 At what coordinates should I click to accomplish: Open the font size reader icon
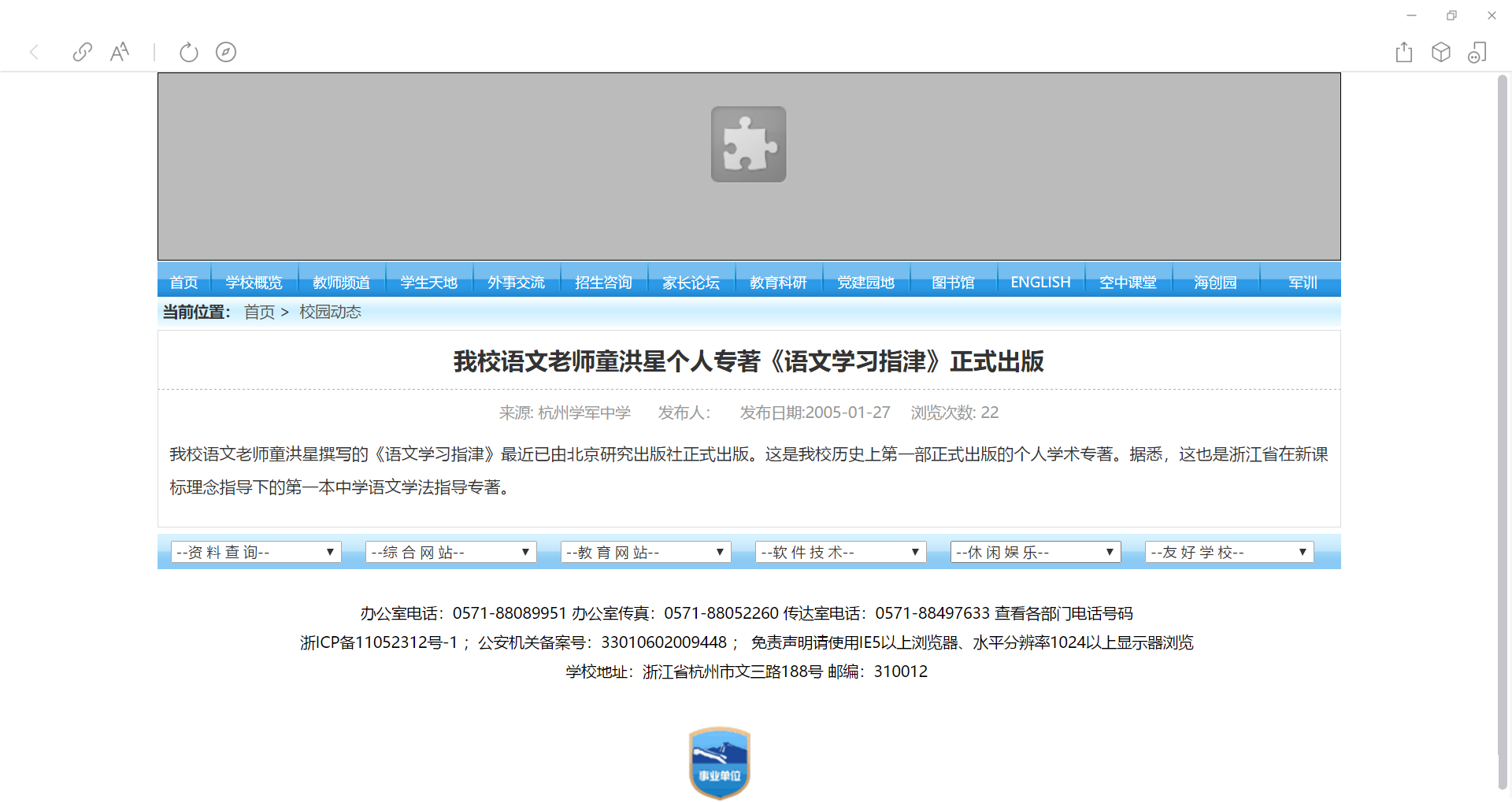pyautogui.click(x=120, y=52)
